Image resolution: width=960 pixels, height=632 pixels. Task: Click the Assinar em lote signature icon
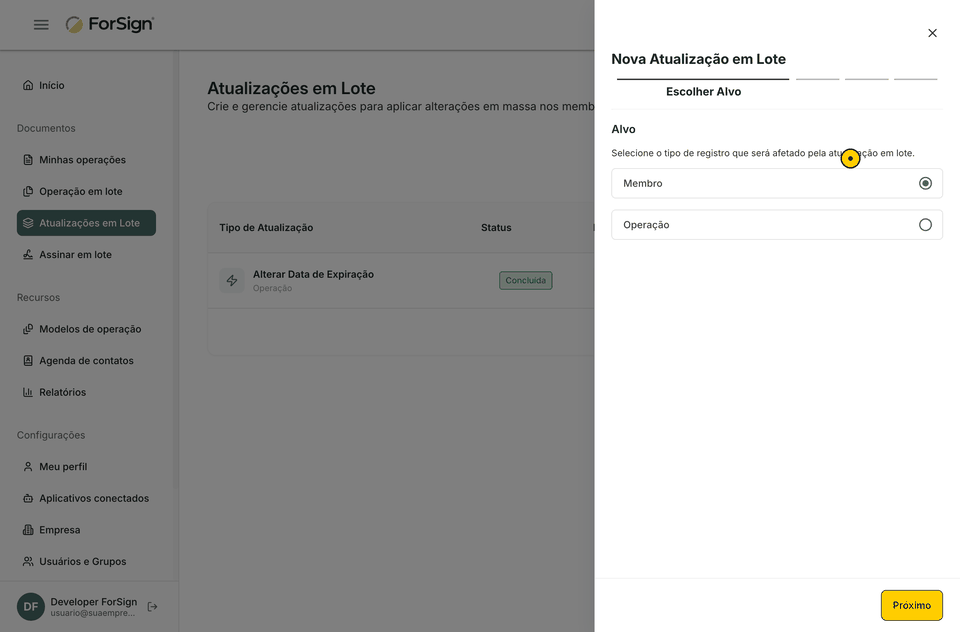[x=28, y=255]
